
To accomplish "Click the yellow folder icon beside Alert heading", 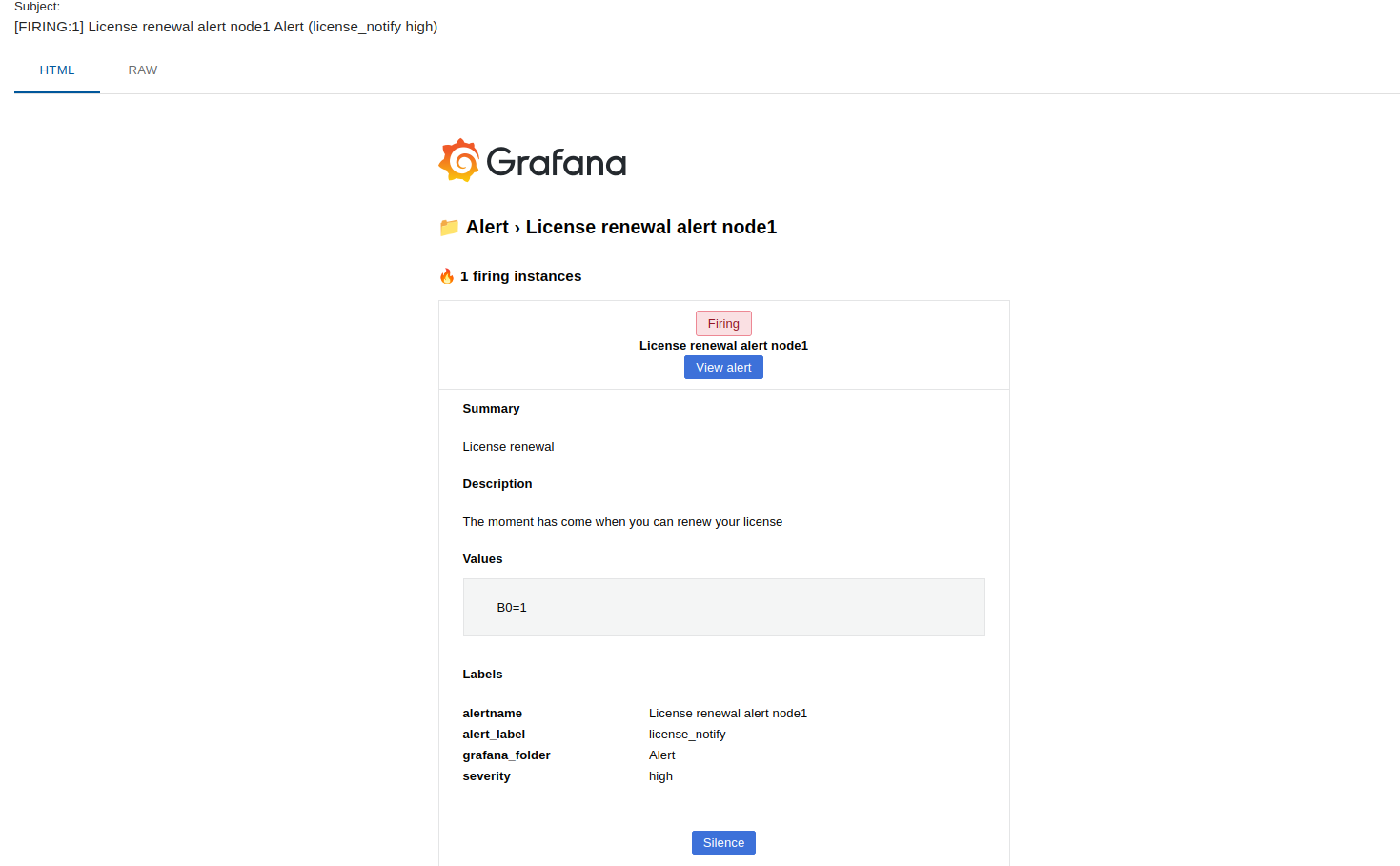I will 449,228.
